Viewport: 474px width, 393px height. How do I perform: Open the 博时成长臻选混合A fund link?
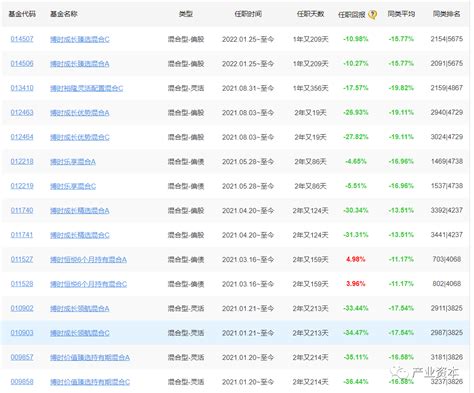(x=80, y=64)
